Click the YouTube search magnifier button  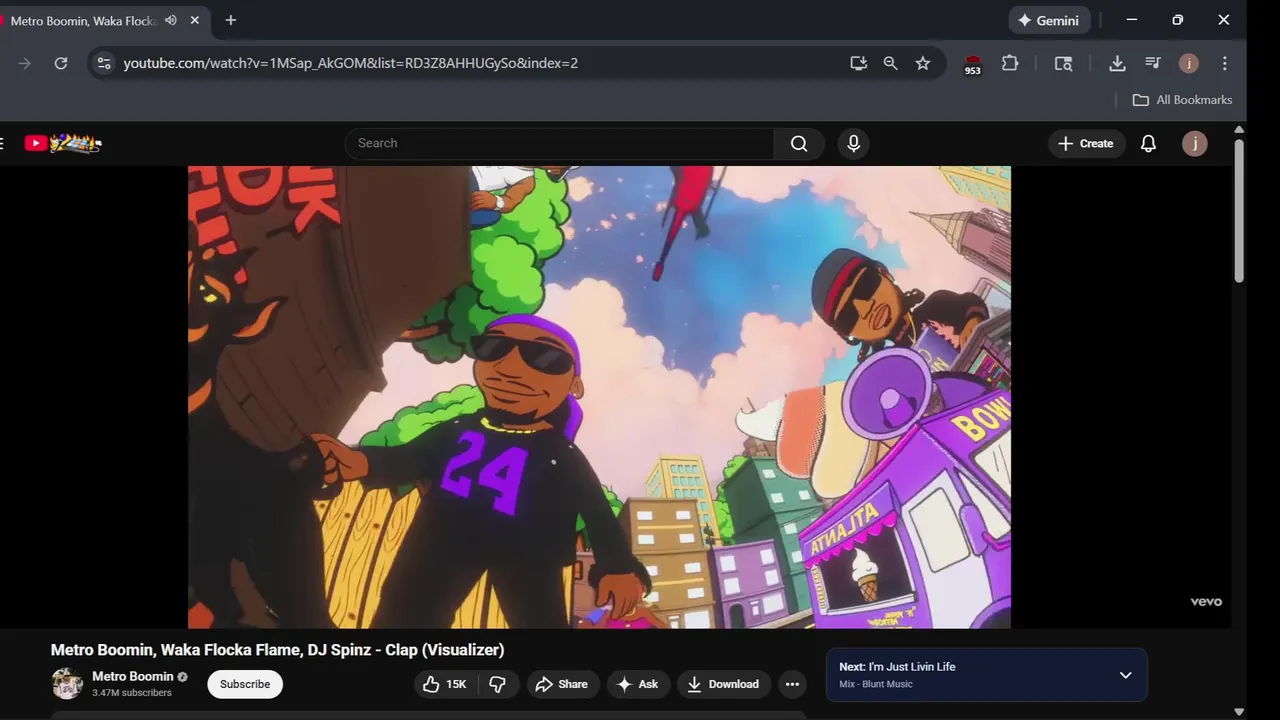tap(799, 143)
